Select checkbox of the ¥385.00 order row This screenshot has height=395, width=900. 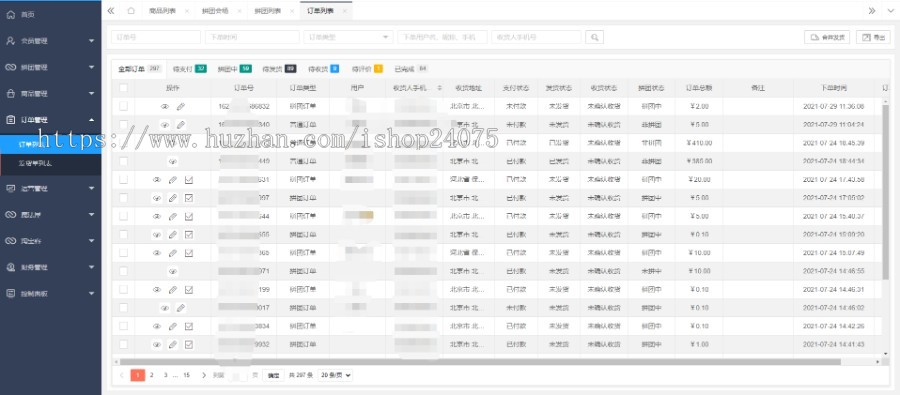pos(123,161)
